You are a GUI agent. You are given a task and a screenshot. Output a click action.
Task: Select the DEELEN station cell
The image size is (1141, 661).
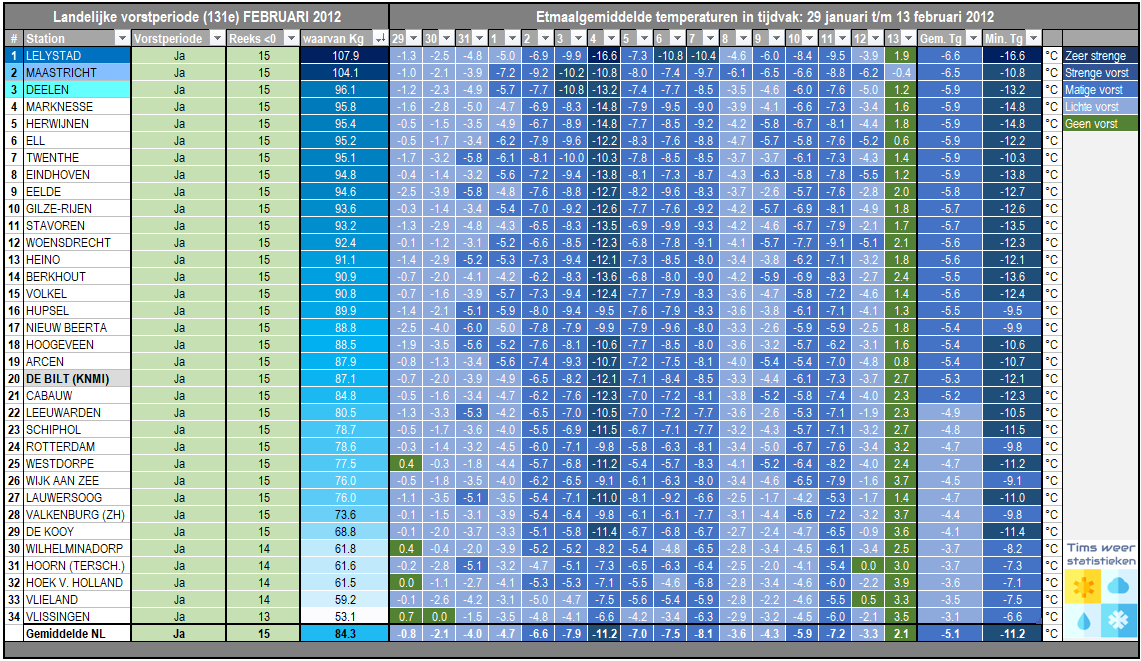point(77,90)
